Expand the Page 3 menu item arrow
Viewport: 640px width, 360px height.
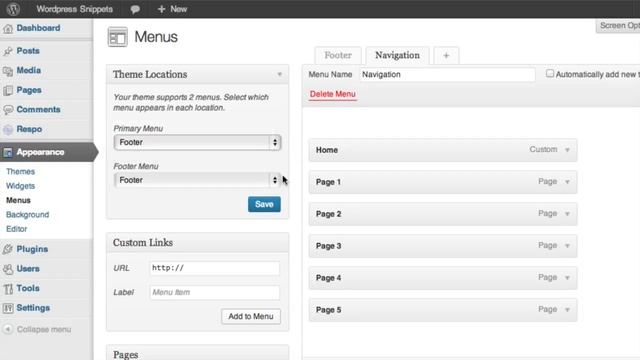pyautogui.click(x=567, y=246)
